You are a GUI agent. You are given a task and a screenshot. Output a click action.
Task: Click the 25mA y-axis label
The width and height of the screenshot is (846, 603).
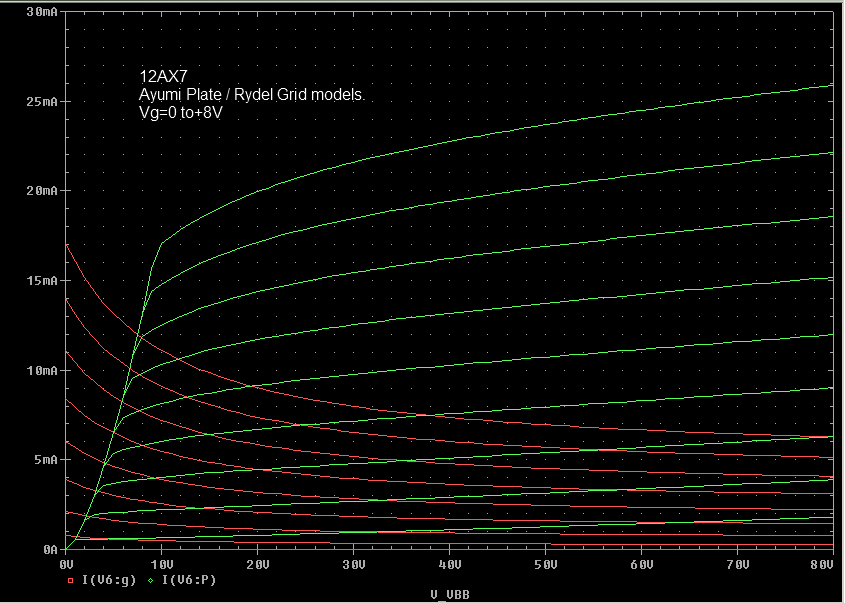tap(42, 101)
